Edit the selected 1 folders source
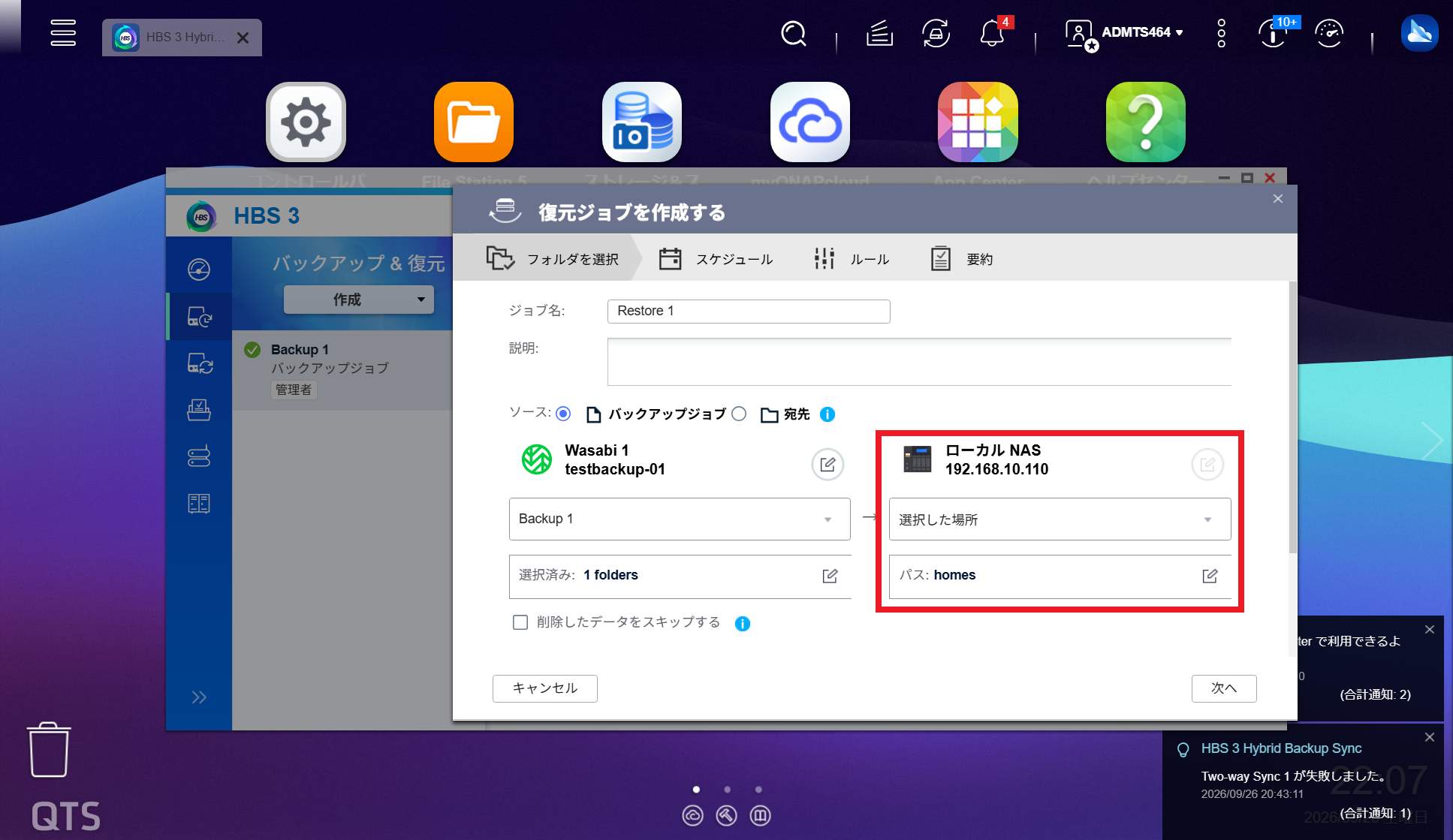 (x=830, y=576)
